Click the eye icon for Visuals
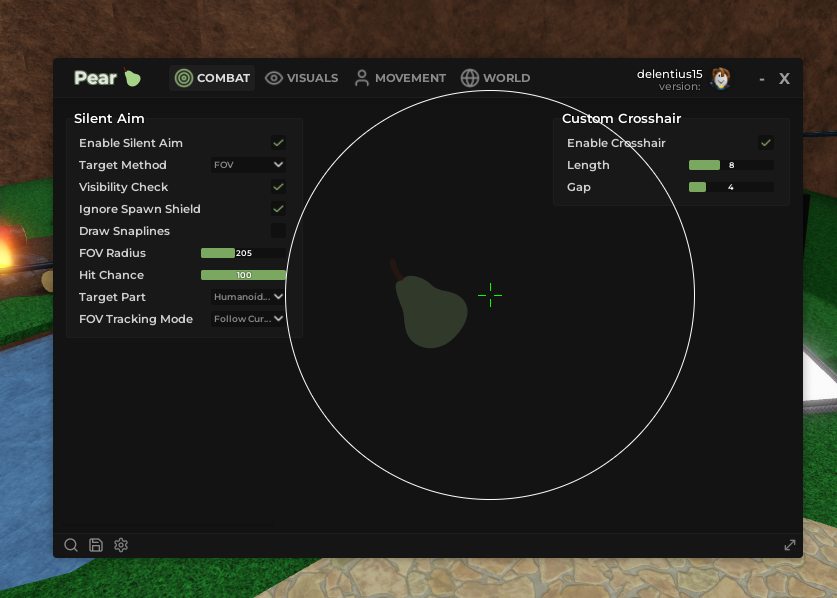This screenshot has width=837, height=598. pyautogui.click(x=274, y=78)
